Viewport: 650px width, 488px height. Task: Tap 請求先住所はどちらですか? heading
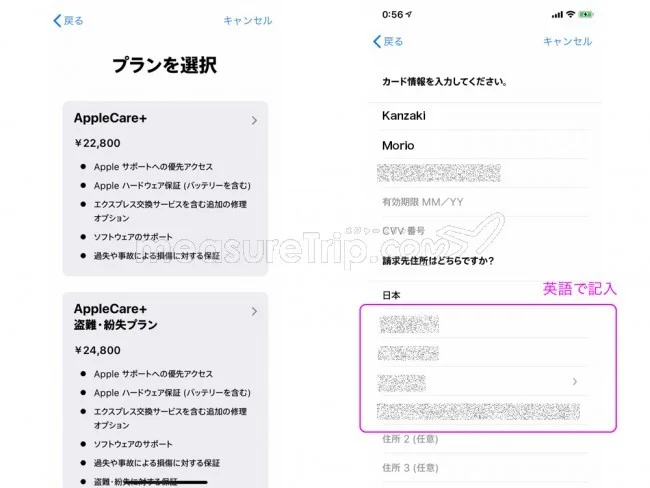click(x=438, y=261)
